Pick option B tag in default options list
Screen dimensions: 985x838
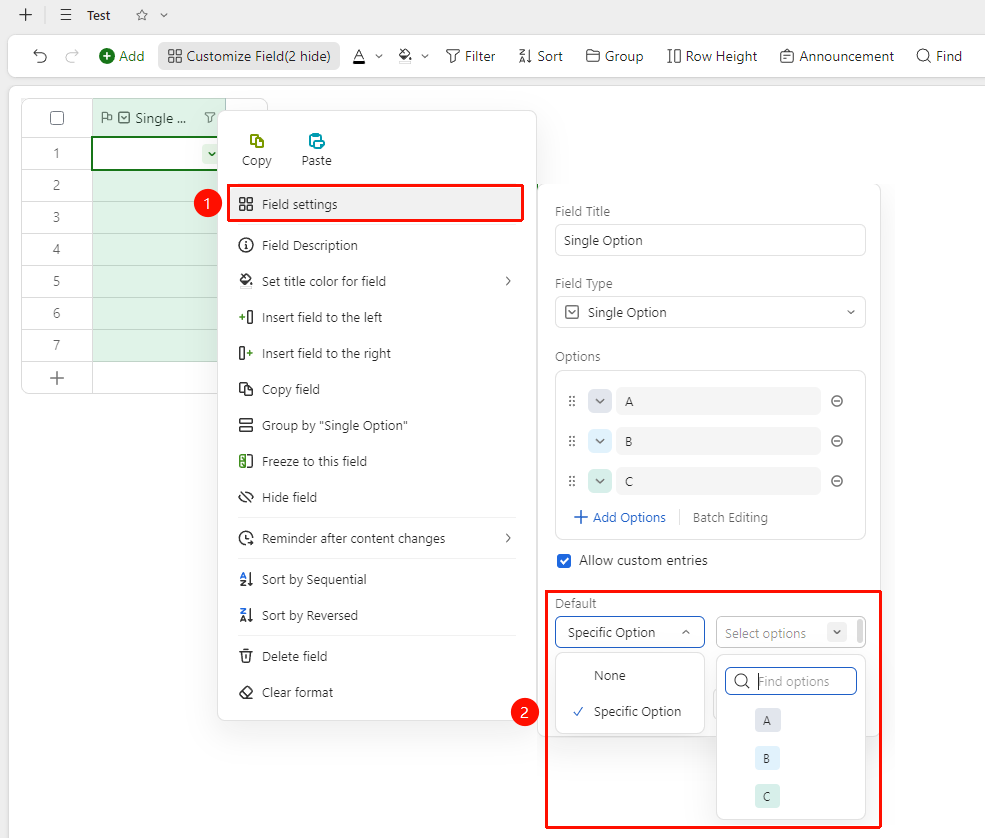[766, 759]
